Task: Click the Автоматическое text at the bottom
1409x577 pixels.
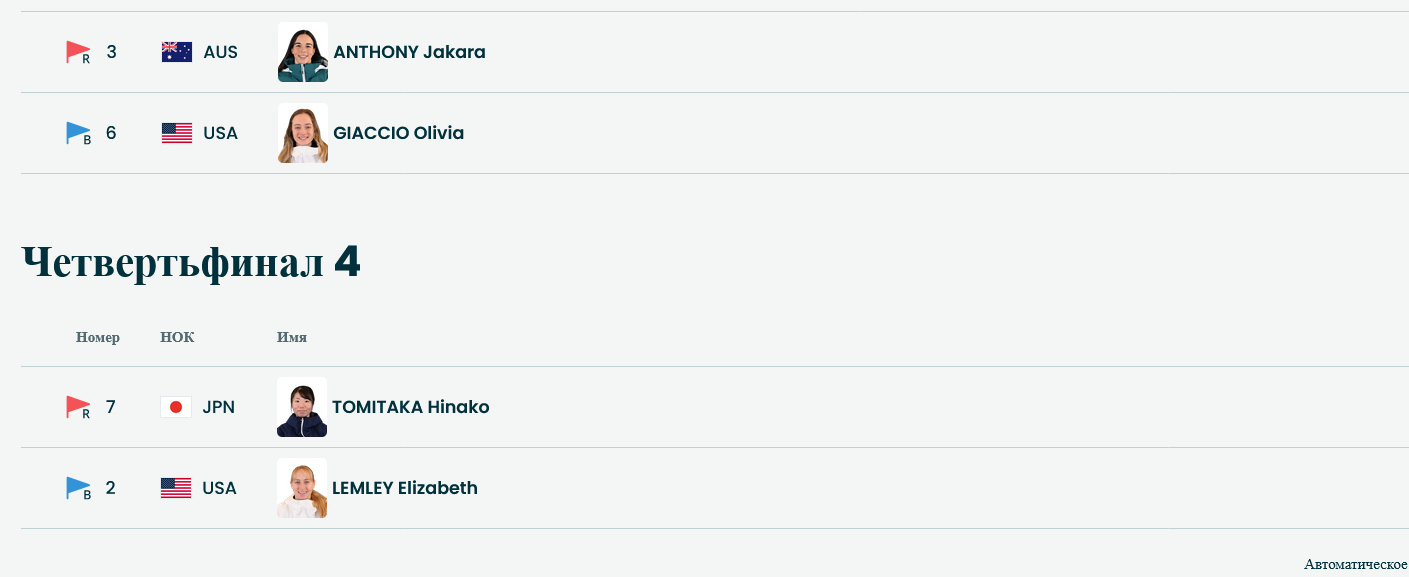Action: click(x=1355, y=564)
